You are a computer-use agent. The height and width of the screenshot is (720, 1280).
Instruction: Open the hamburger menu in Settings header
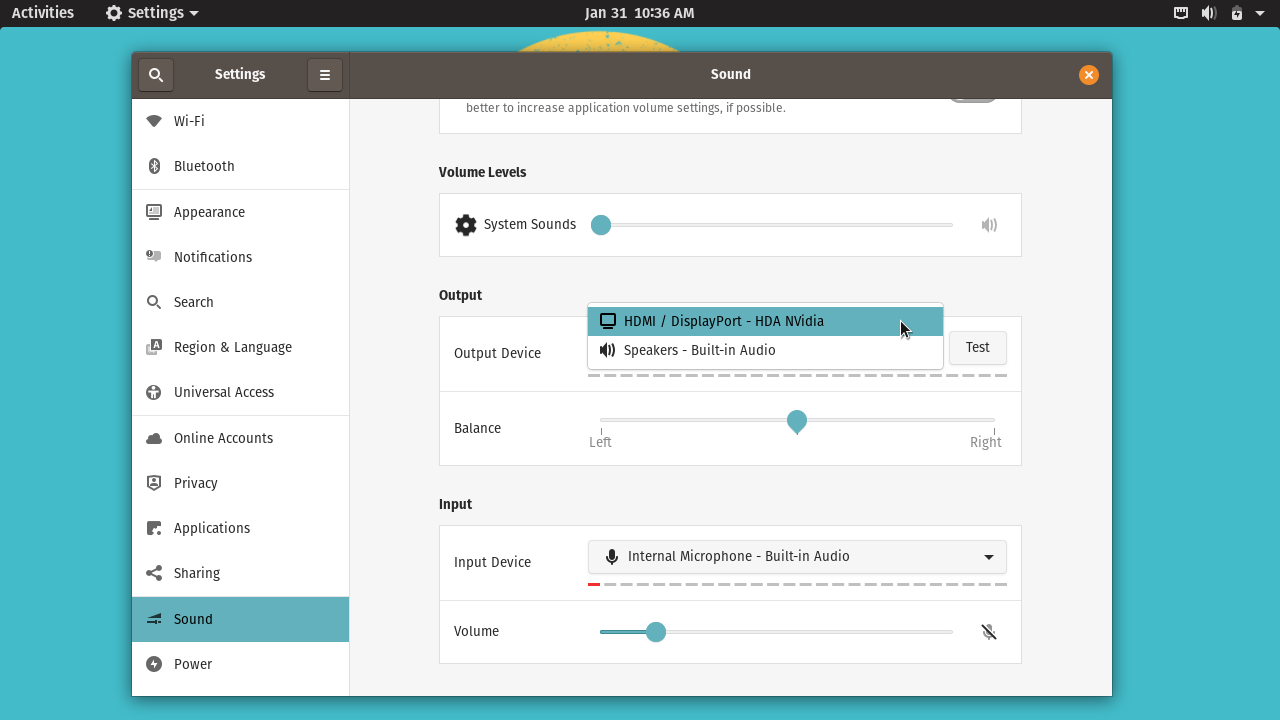[325, 75]
